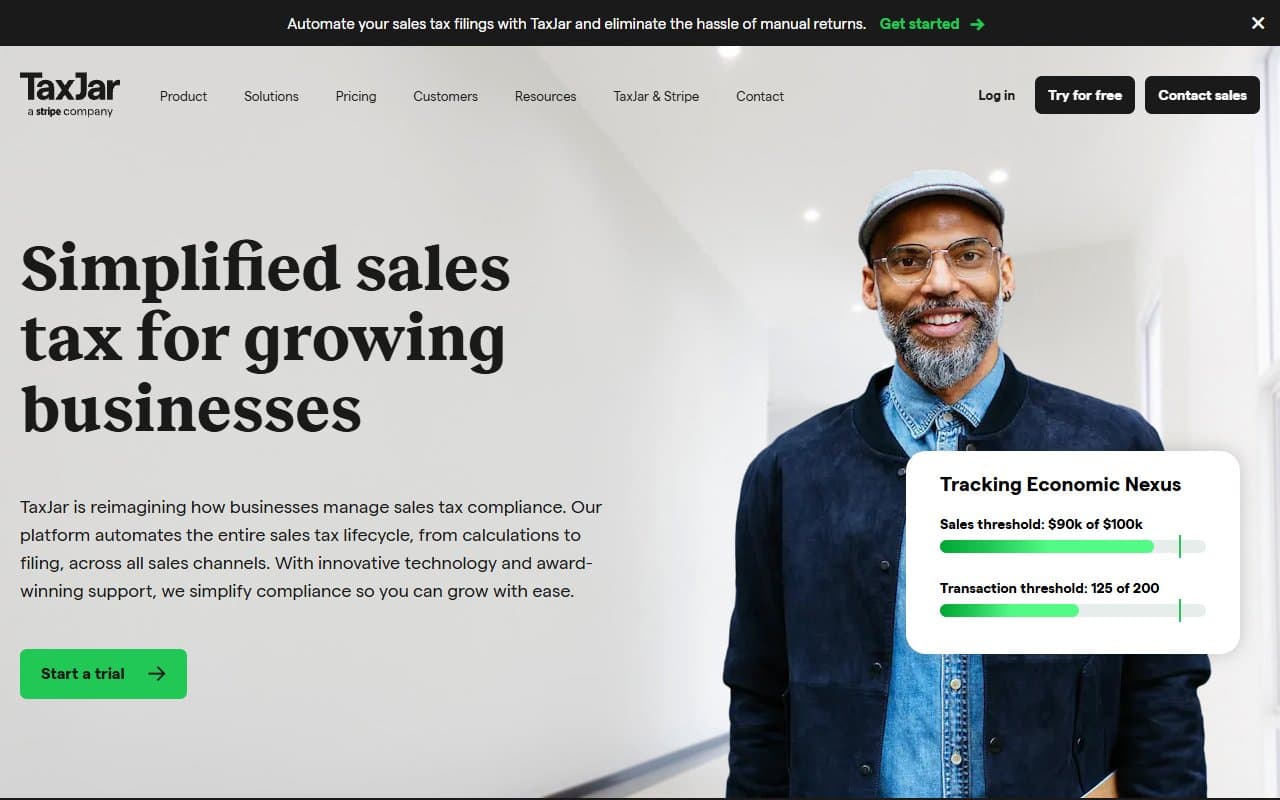This screenshot has height=800, width=1280.
Task: Click the Log in link
Action: pos(996,95)
